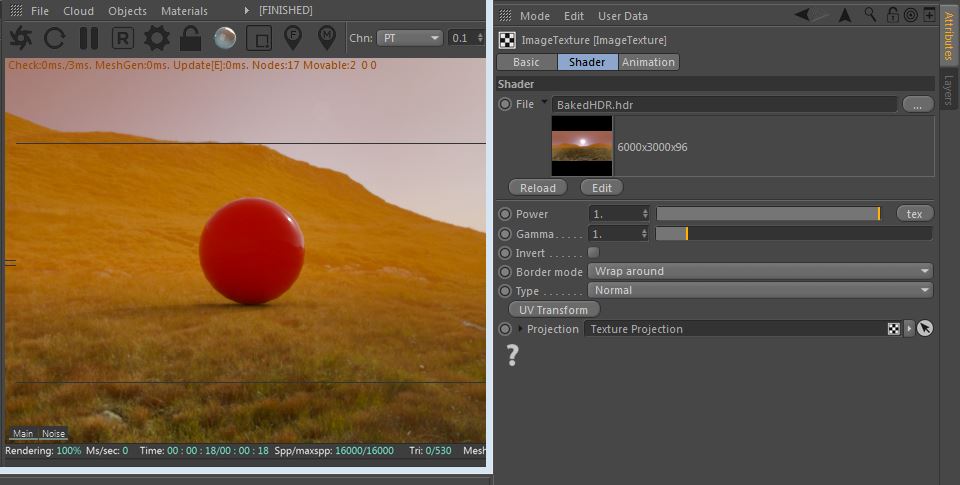
Task: Toggle the Border mode animation dot
Action: coord(504,272)
